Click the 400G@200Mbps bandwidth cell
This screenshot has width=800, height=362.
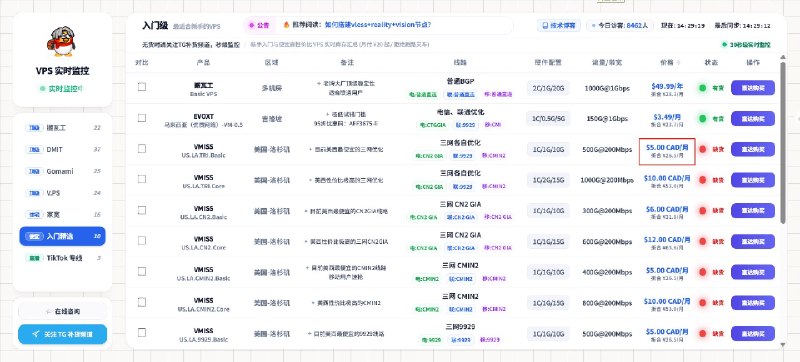(606, 272)
